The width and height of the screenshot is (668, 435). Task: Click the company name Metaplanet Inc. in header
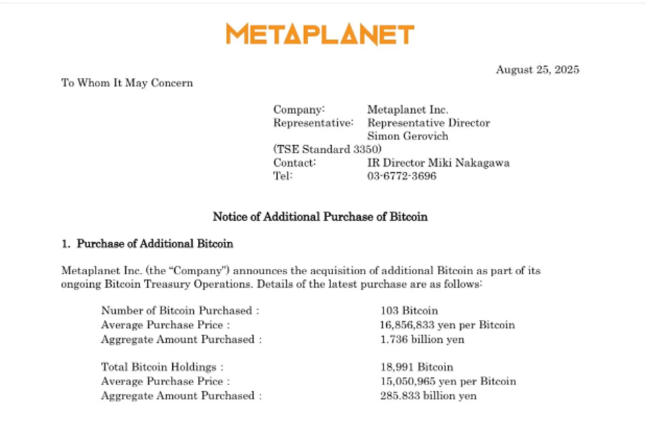(408, 110)
